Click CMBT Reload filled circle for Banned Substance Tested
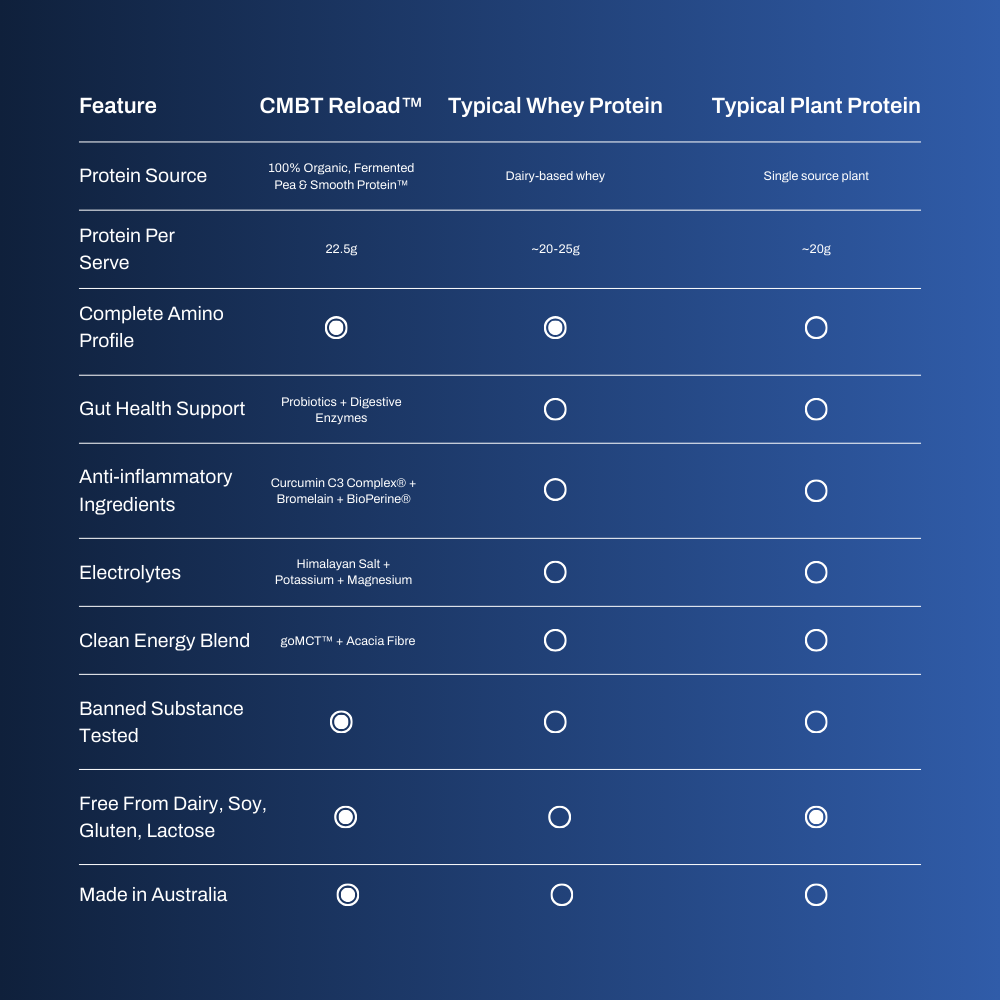This screenshot has width=1000, height=1000. (x=341, y=722)
